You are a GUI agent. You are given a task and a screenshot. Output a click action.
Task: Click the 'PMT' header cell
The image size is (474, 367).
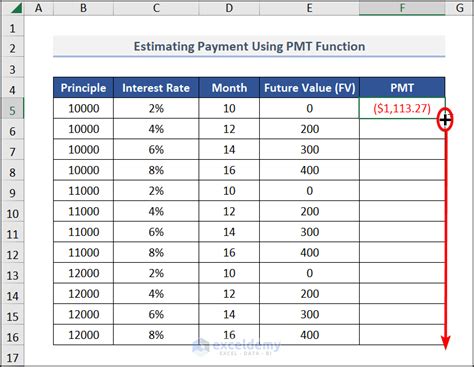402,88
